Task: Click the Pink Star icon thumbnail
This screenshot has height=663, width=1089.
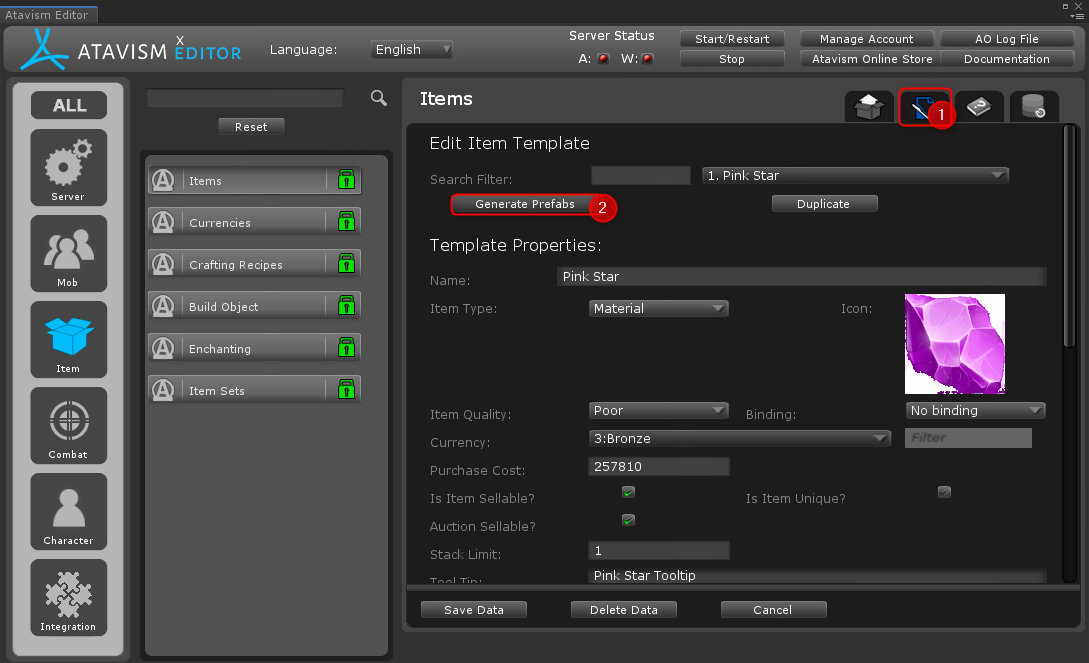Action: tap(954, 343)
